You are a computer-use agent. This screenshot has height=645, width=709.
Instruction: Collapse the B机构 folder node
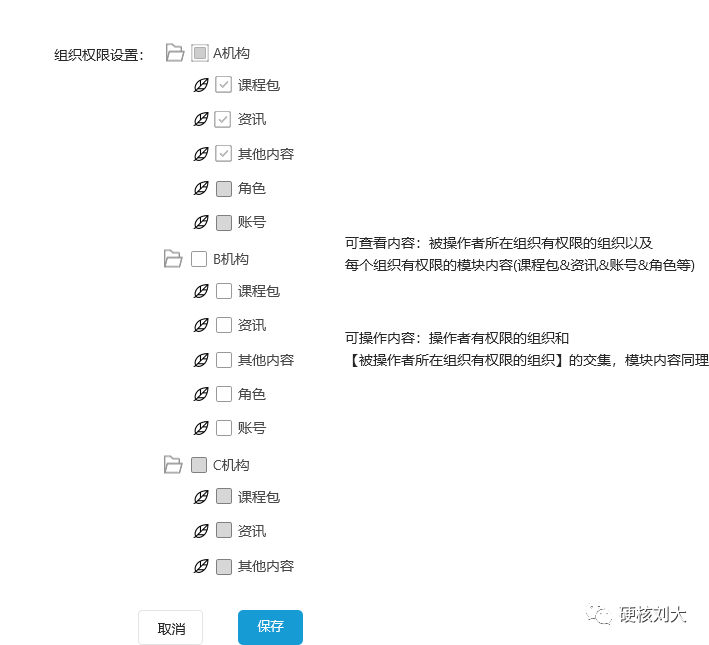click(173, 259)
